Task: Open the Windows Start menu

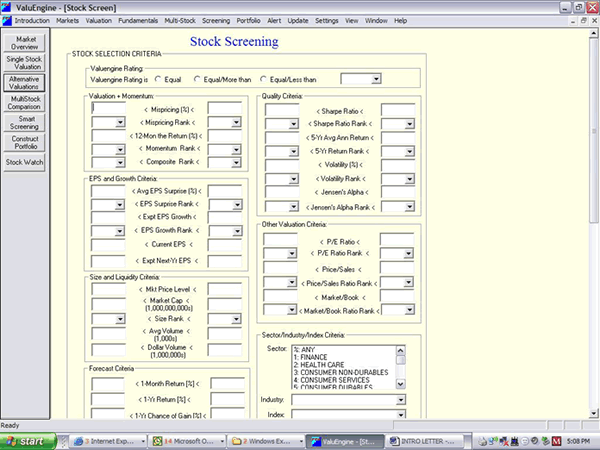Action: [28, 441]
